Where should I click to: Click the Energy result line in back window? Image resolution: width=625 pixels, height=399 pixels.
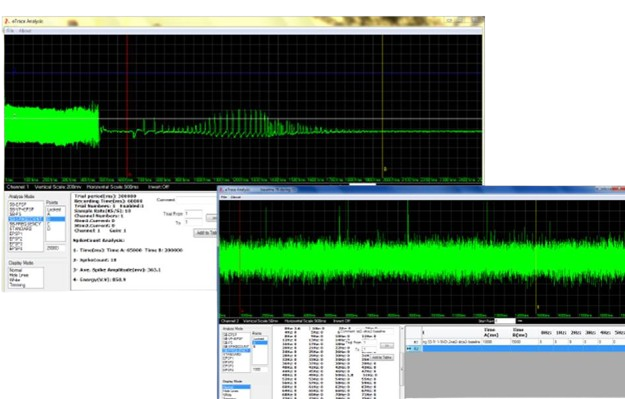pos(99,280)
